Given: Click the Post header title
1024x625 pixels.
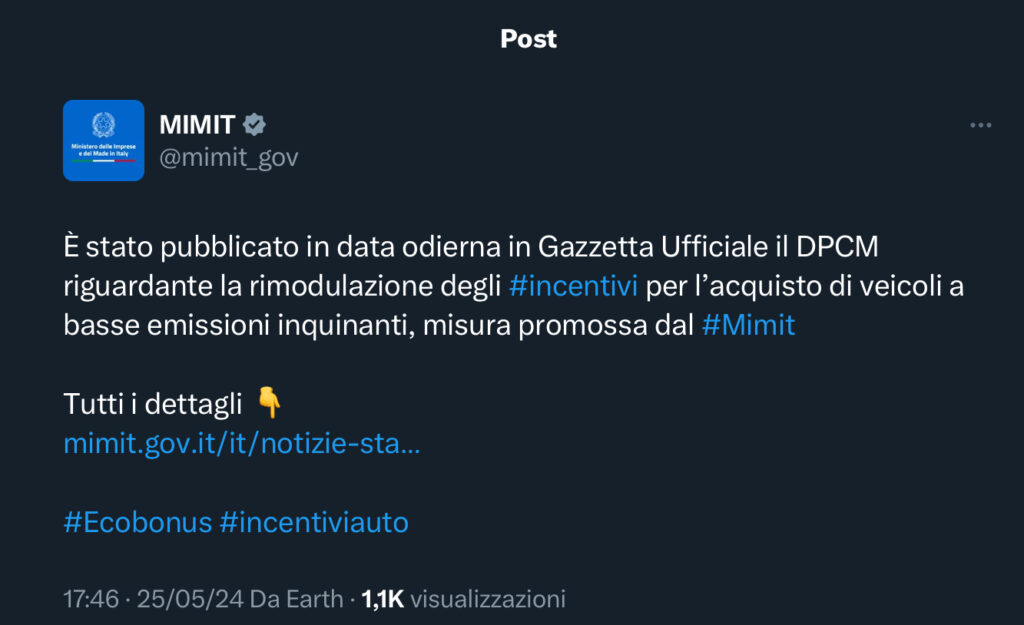Looking at the screenshot, I should click(528, 39).
